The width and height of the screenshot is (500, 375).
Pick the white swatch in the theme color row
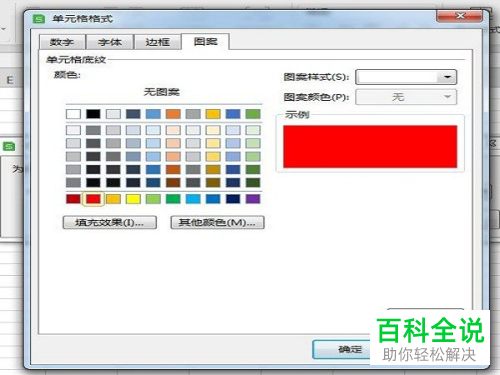point(73,114)
